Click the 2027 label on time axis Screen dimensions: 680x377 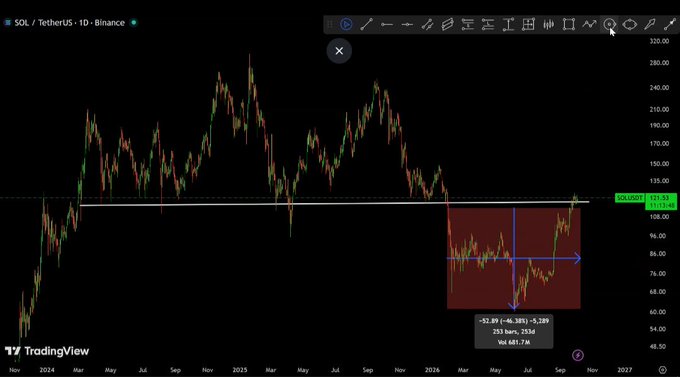coord(624,370)
